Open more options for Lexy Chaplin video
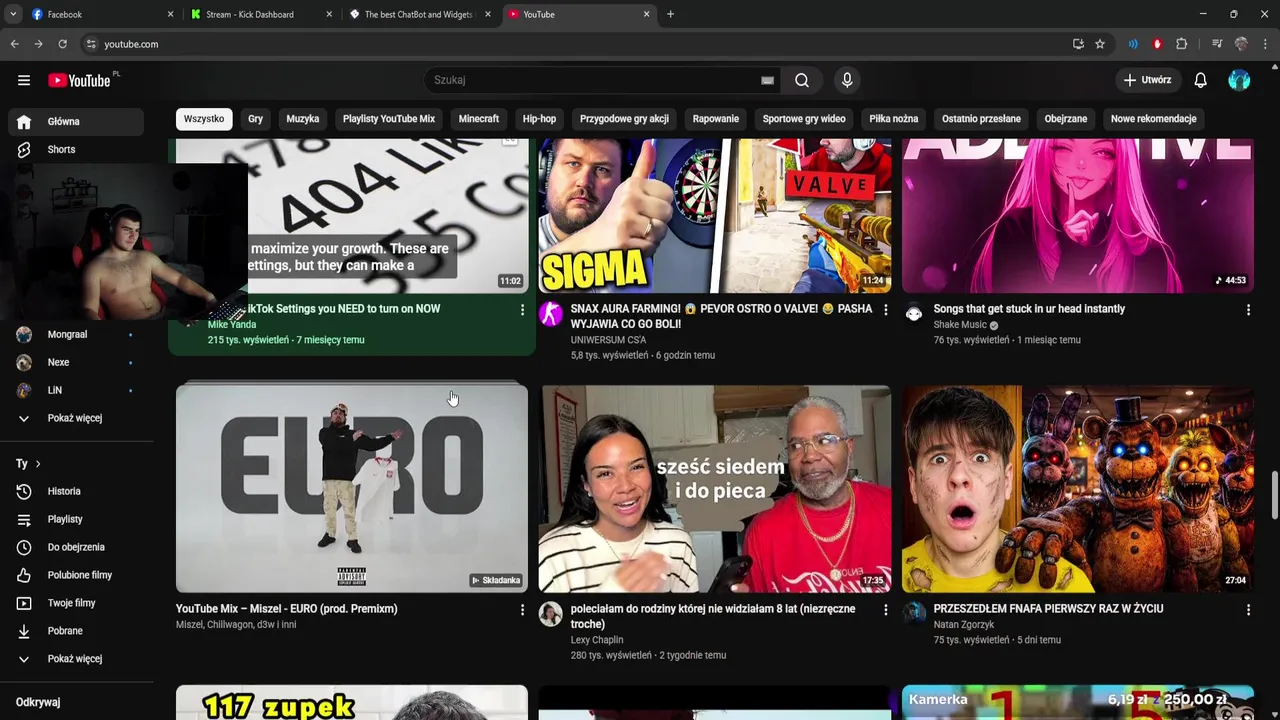 click(x=885, y=610)
